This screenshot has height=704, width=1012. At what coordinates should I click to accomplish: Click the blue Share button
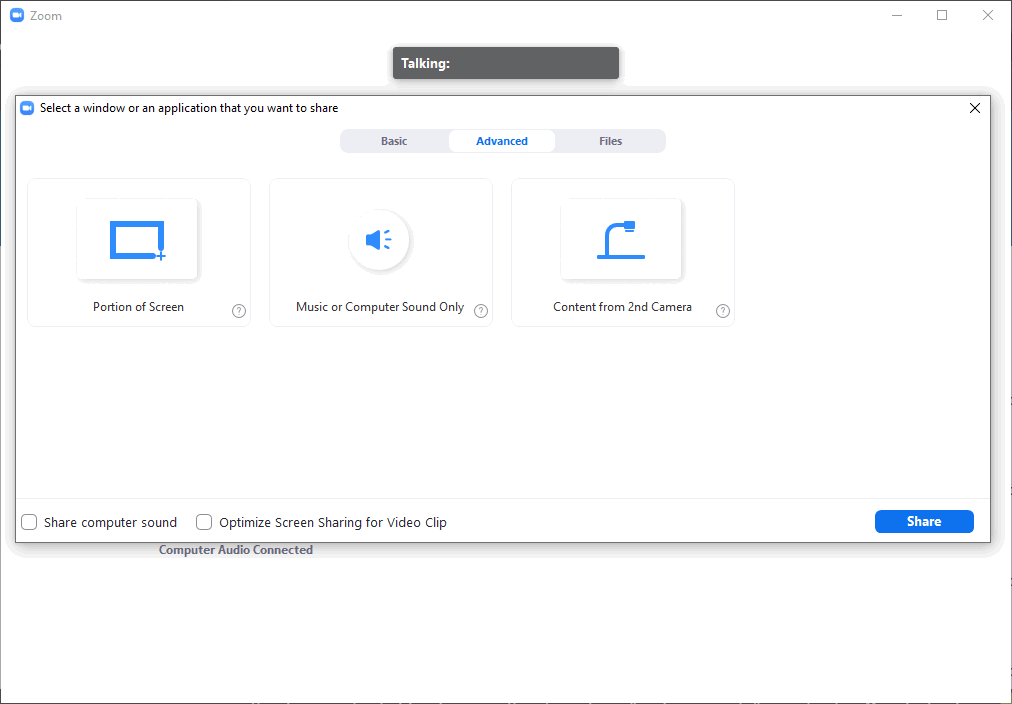[x=923, y=521]
